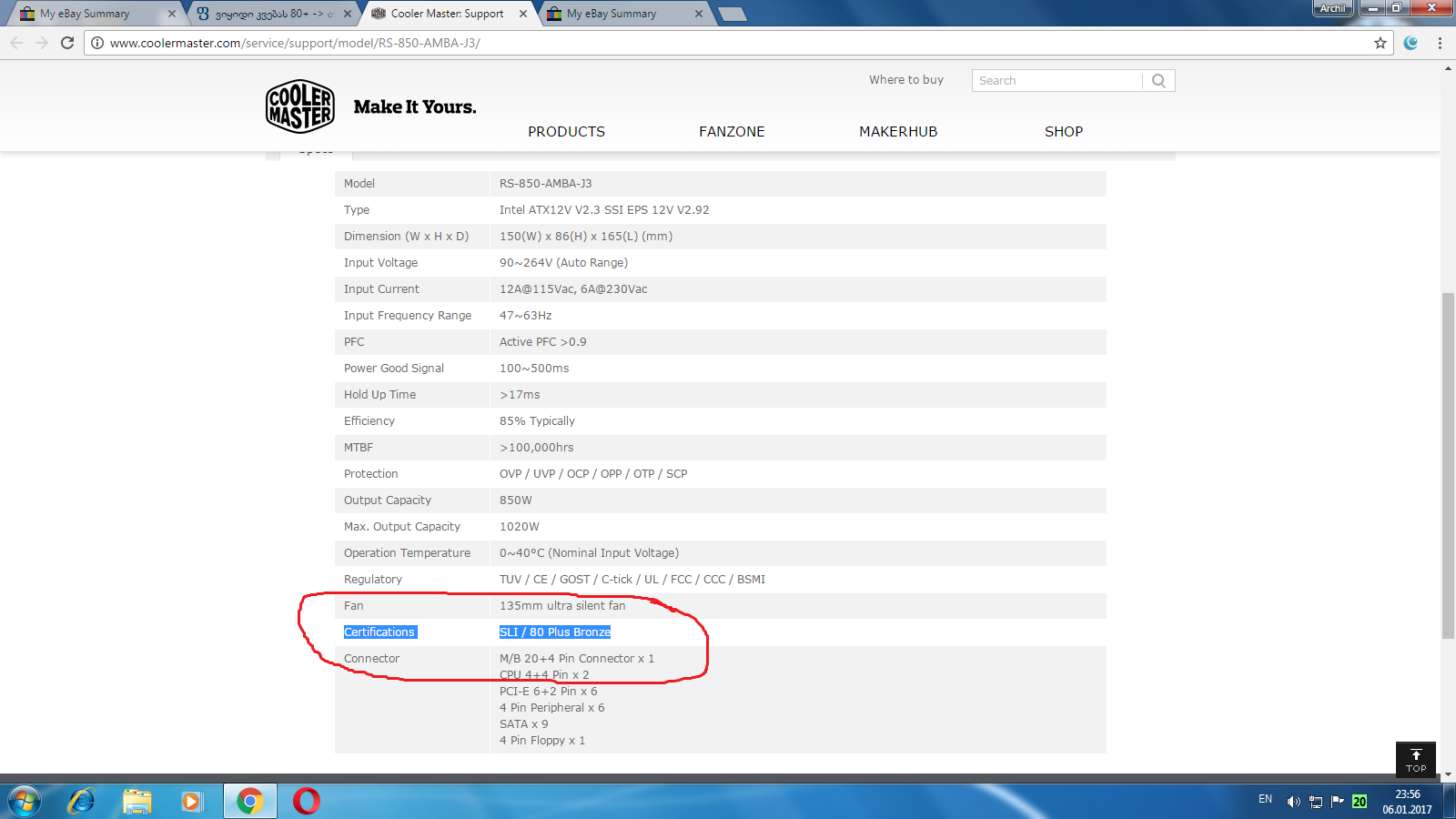Open Chrome menu with three dots
Screen dimensions: 1456x819
tap(1440, 43)
